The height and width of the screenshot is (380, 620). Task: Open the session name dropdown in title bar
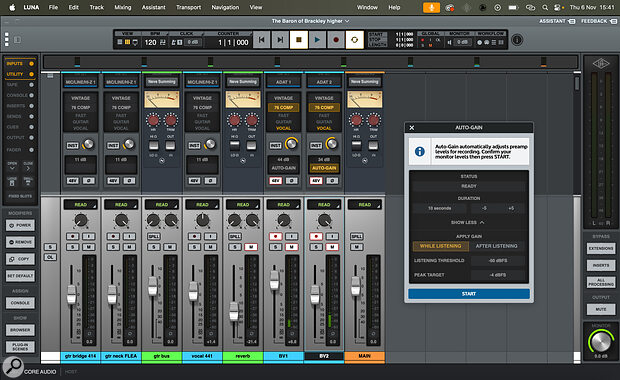[x=310, y=21]
